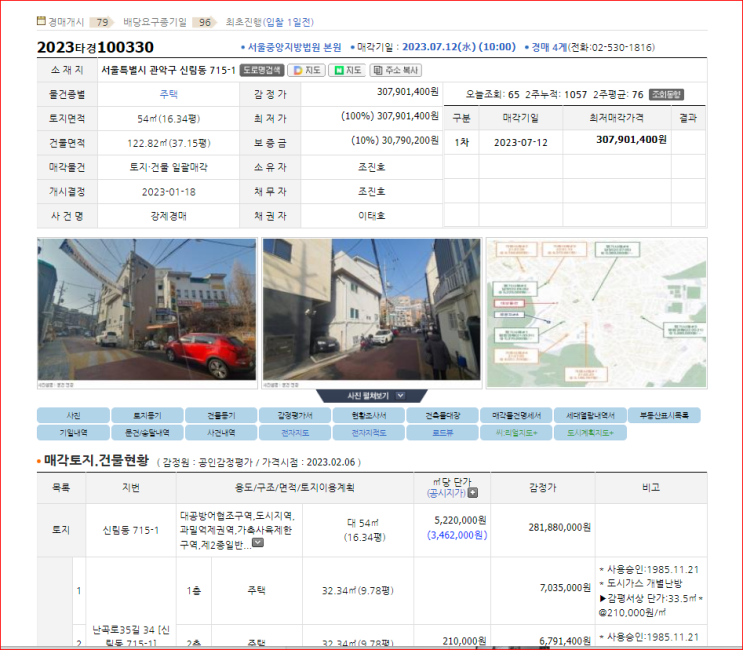Click the 채권자 name 이태호

tap(372, 216)
